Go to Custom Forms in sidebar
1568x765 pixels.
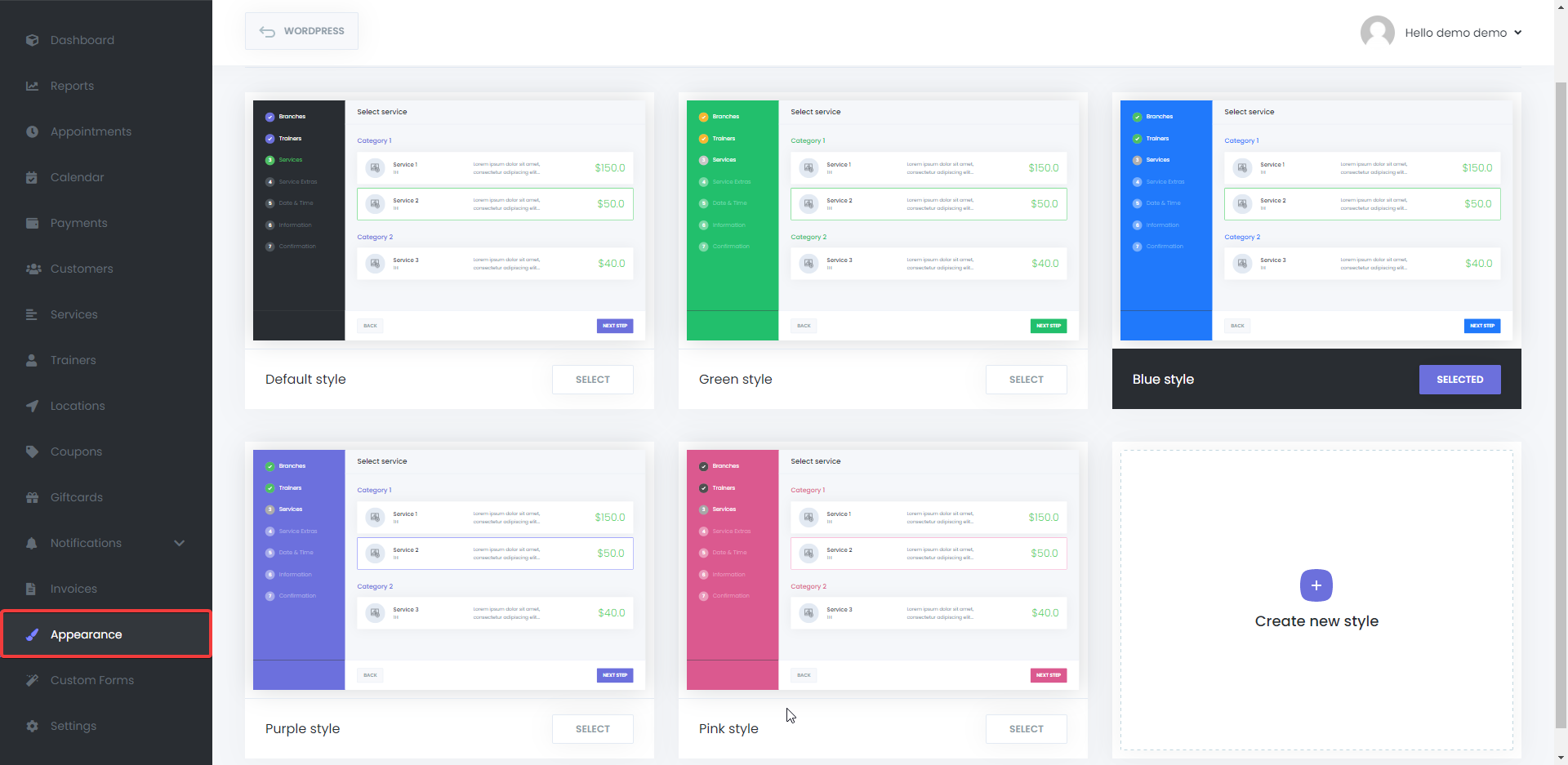click(91, 679)
